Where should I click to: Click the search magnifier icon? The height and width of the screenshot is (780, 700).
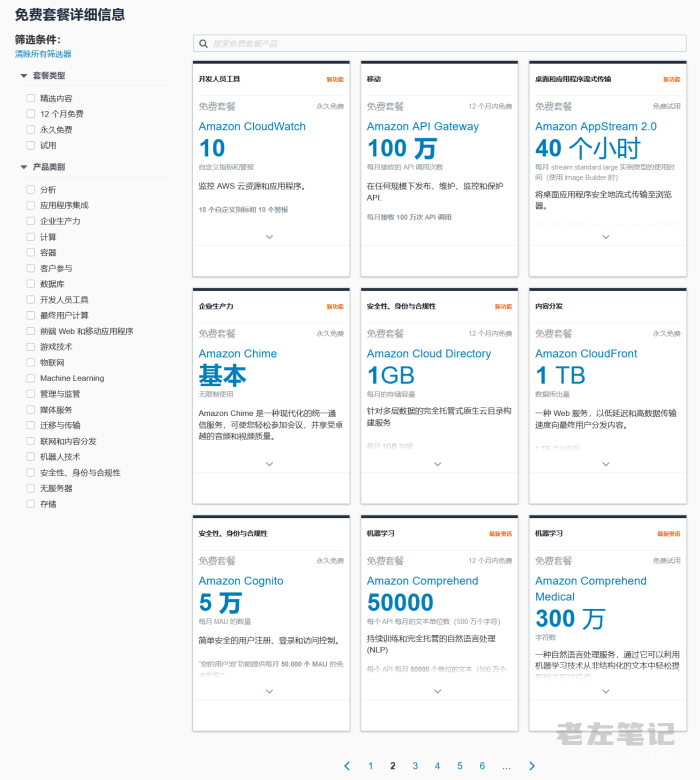click(x=203, y=44)
